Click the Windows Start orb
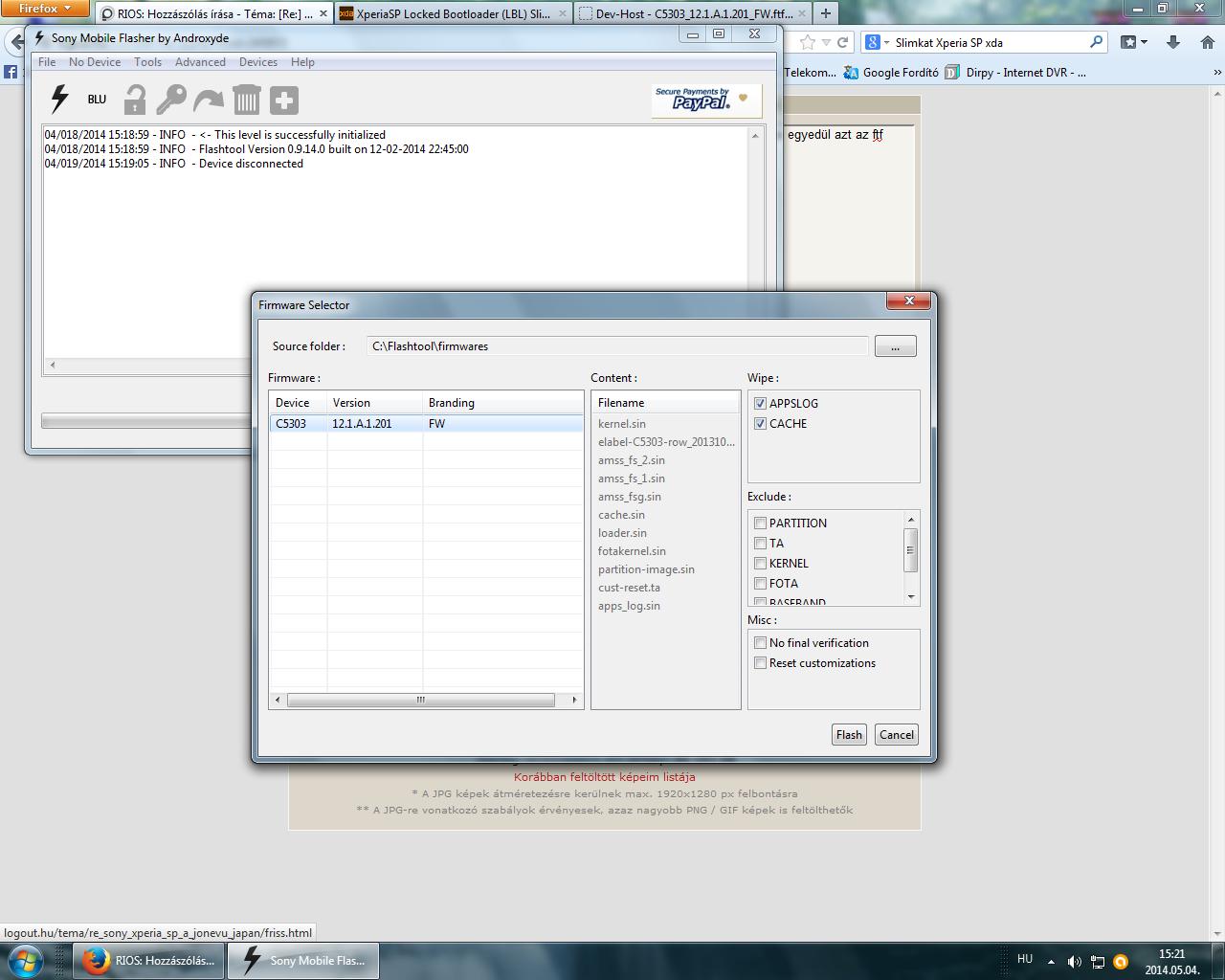Viewport: 1225px width, 980px height. [25, 960]
